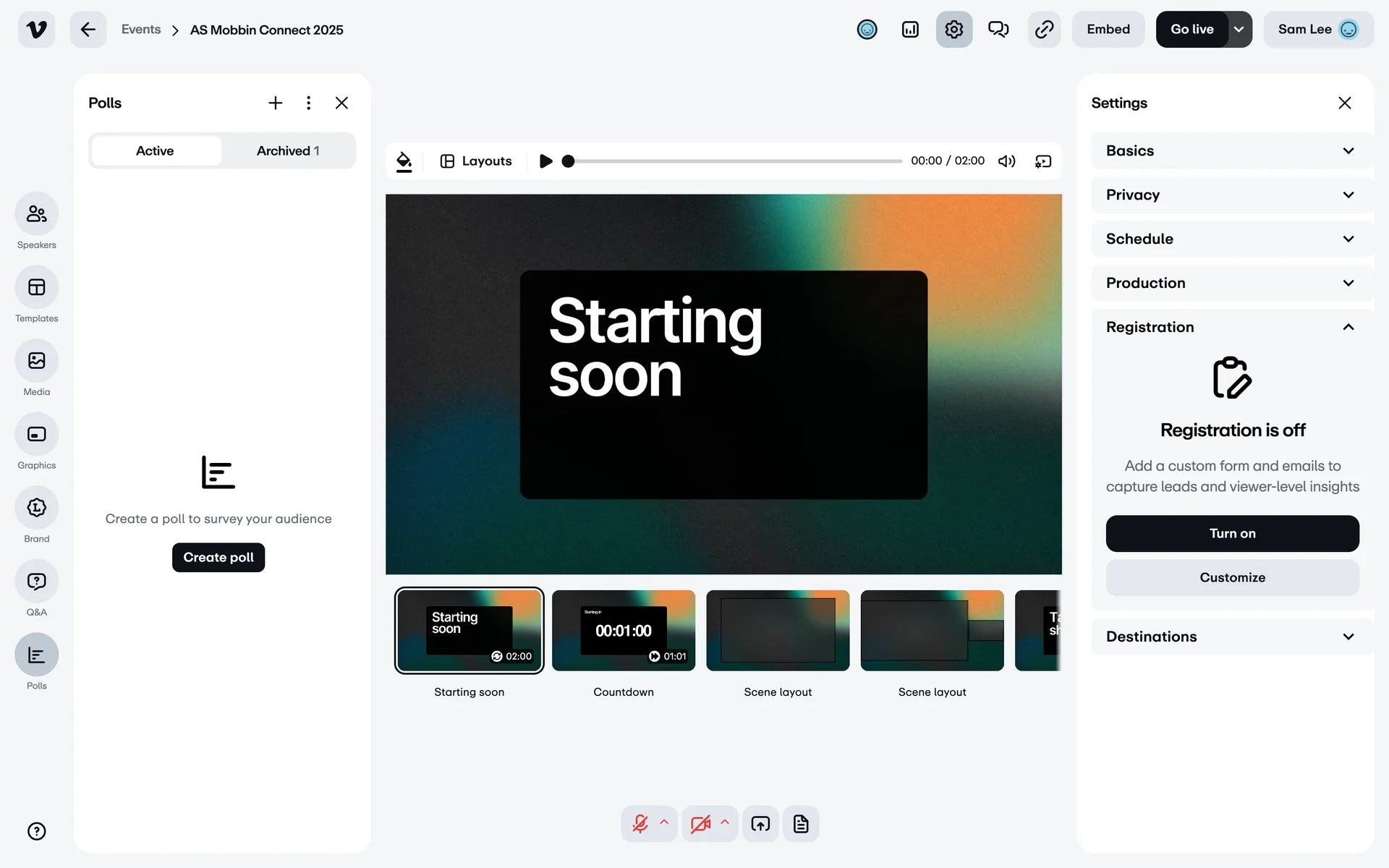Click the share screen icon

click(x=760, y=824)
